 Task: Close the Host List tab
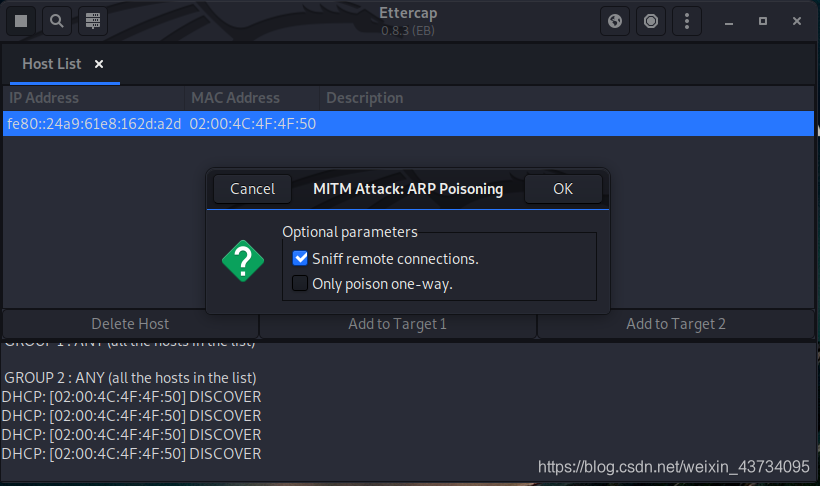[99, 64]
